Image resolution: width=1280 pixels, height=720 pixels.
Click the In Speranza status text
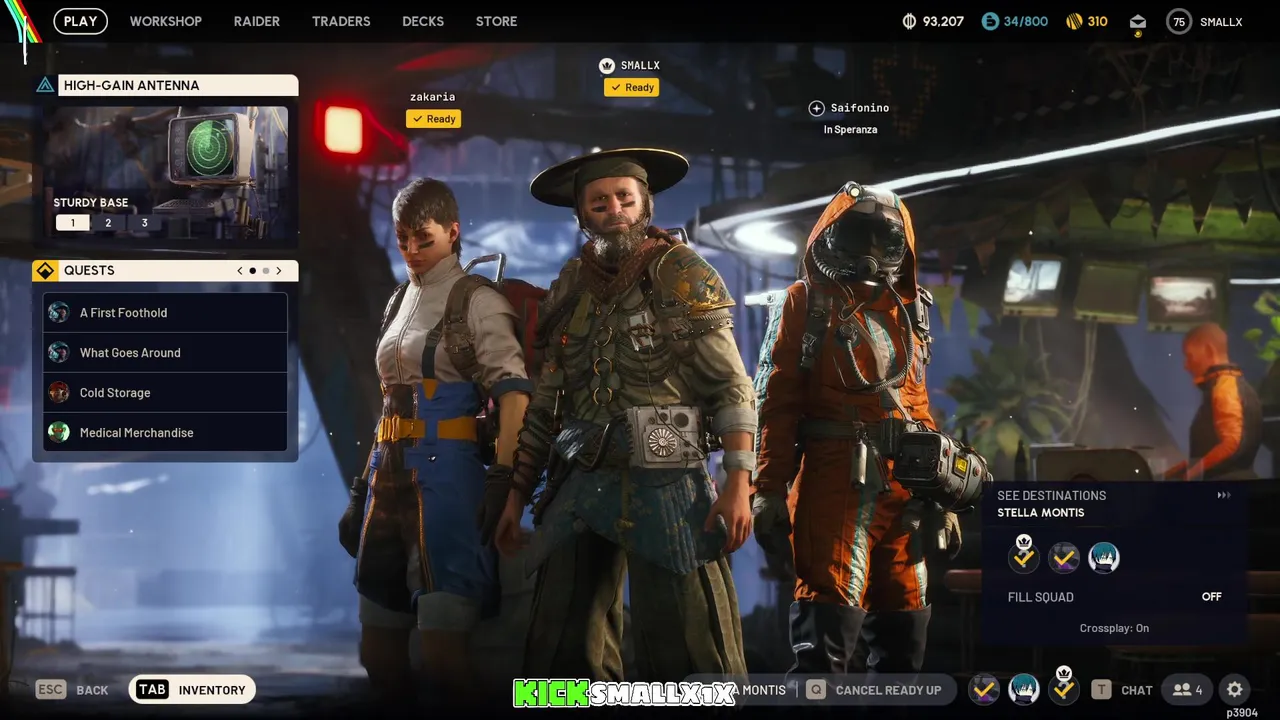coord(850,130)
